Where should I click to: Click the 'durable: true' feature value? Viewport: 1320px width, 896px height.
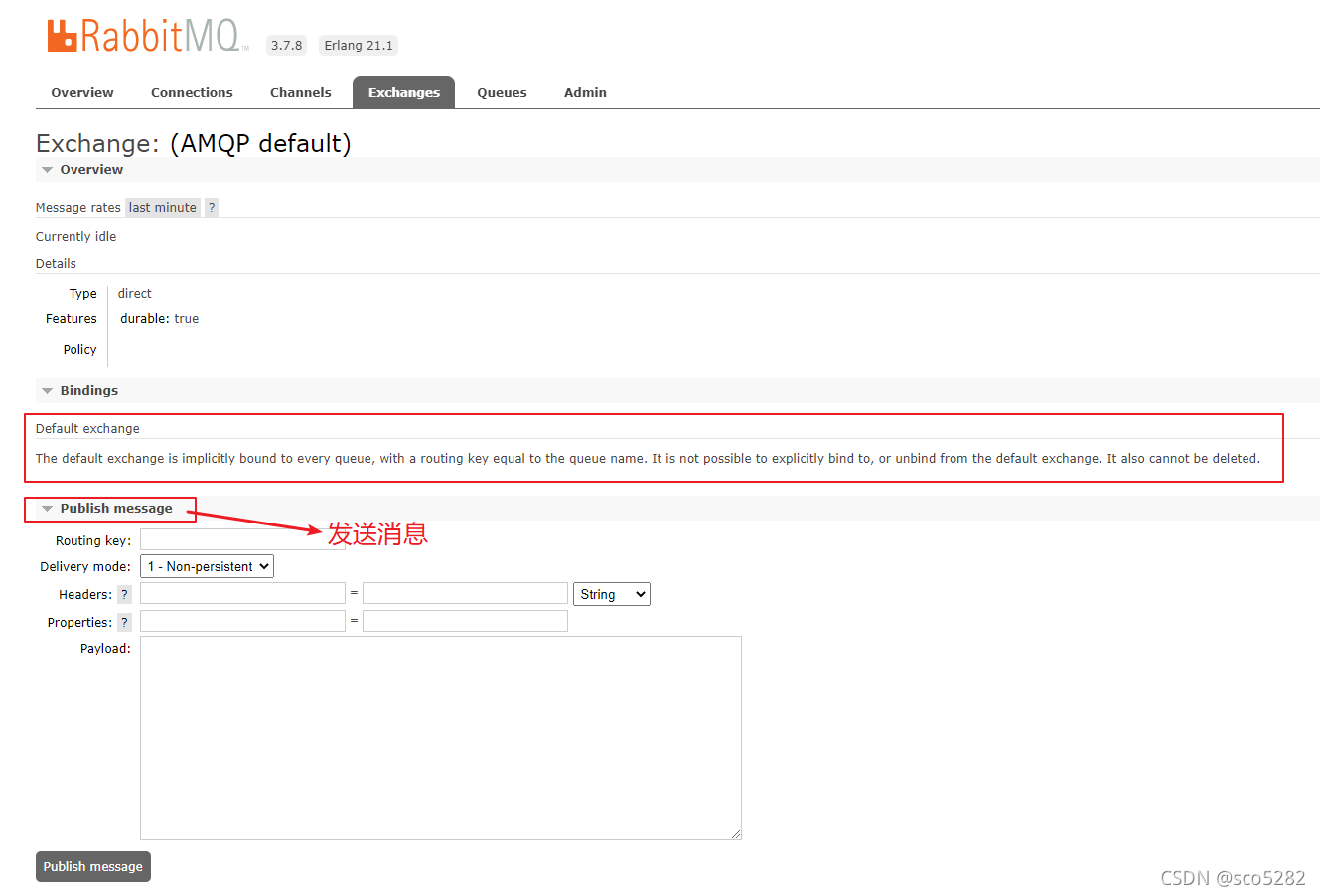tap(160, 318)
